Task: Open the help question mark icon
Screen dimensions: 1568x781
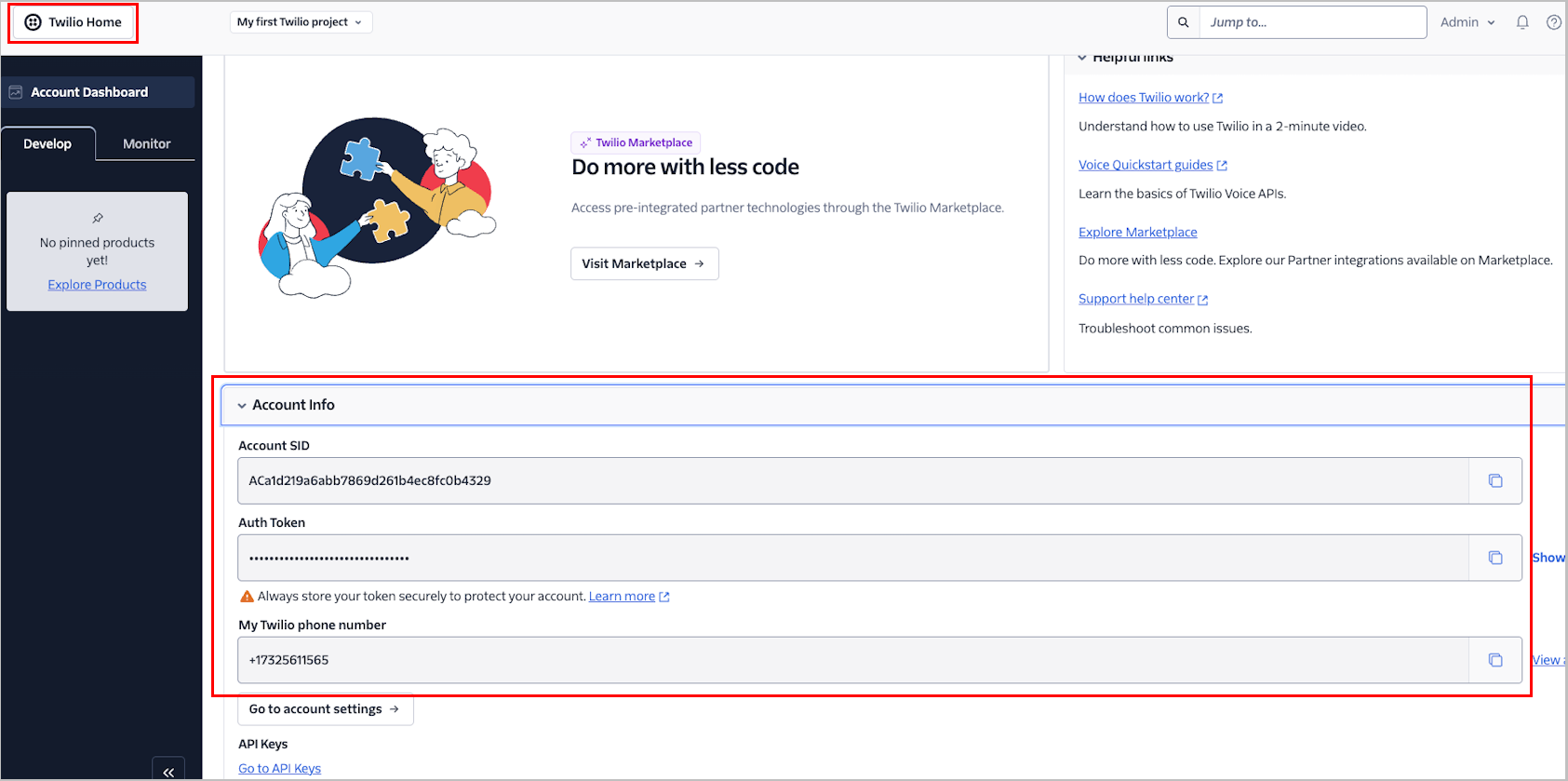Action: [1554, 22]
